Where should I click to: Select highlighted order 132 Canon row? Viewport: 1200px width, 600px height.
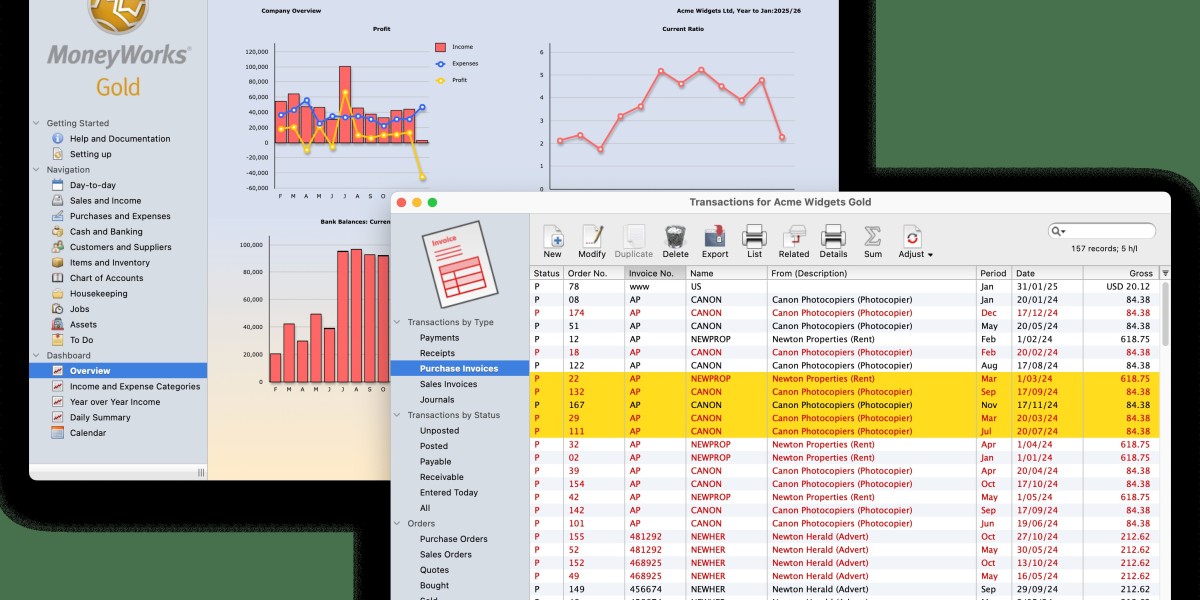[845, 392]
